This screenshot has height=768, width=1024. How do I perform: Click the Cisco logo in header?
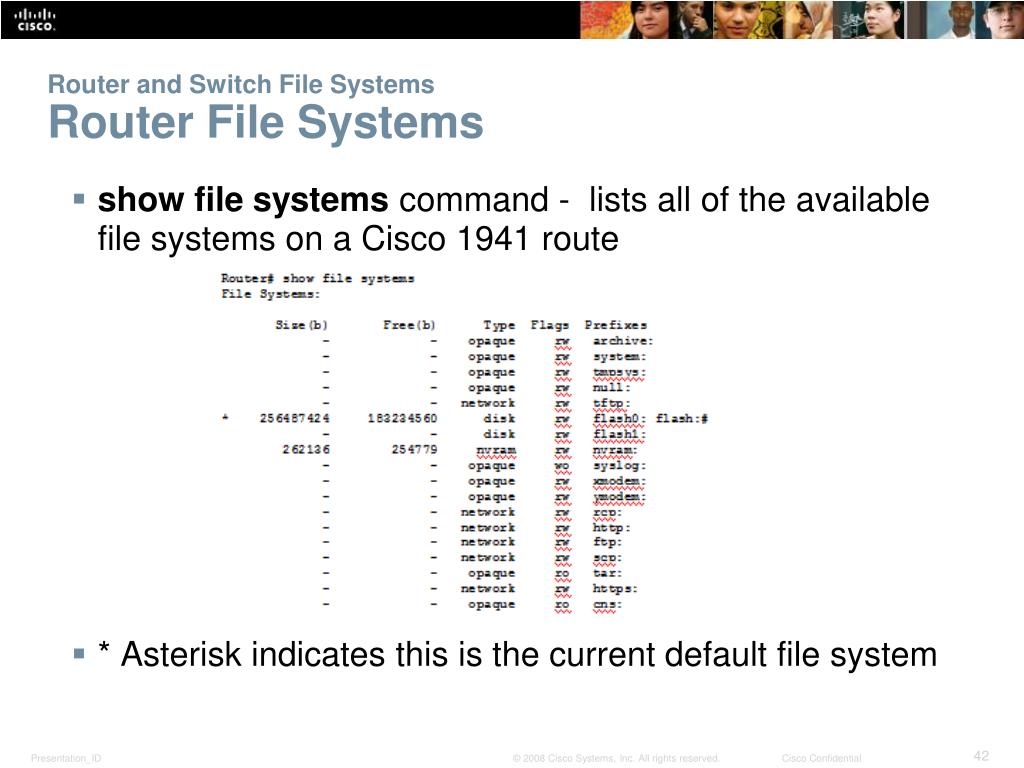coord(36,20)
